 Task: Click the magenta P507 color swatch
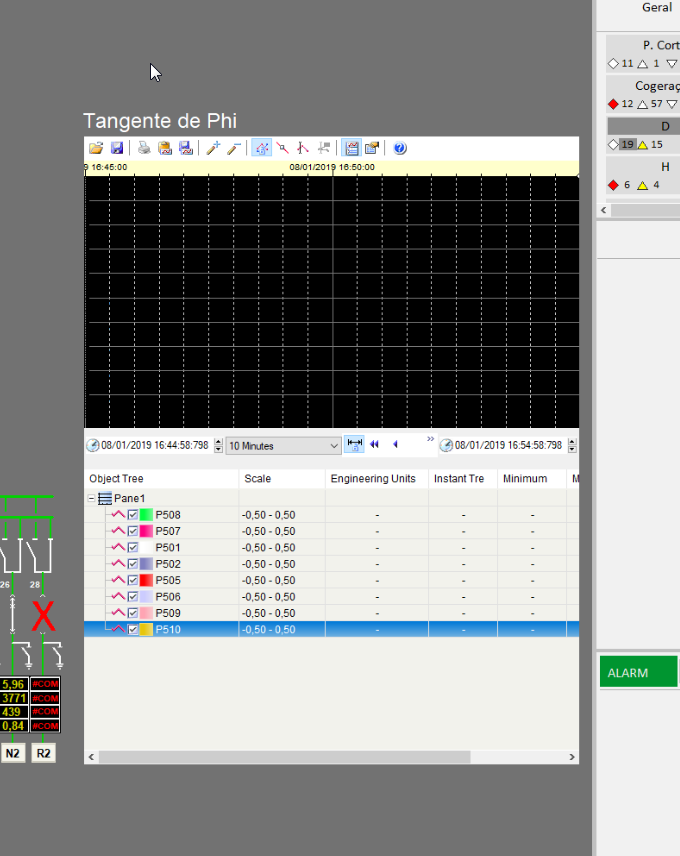click(146, 531)
